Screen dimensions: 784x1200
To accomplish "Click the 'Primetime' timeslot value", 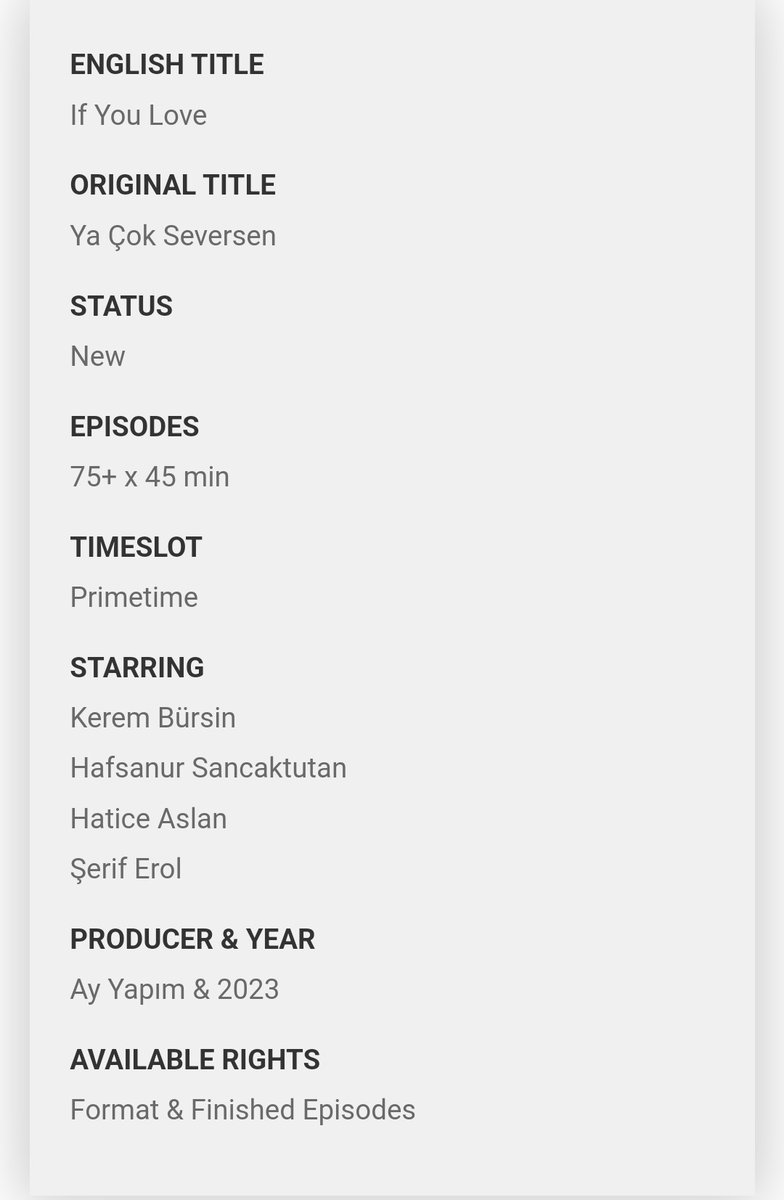I will [x=134, y=597].
